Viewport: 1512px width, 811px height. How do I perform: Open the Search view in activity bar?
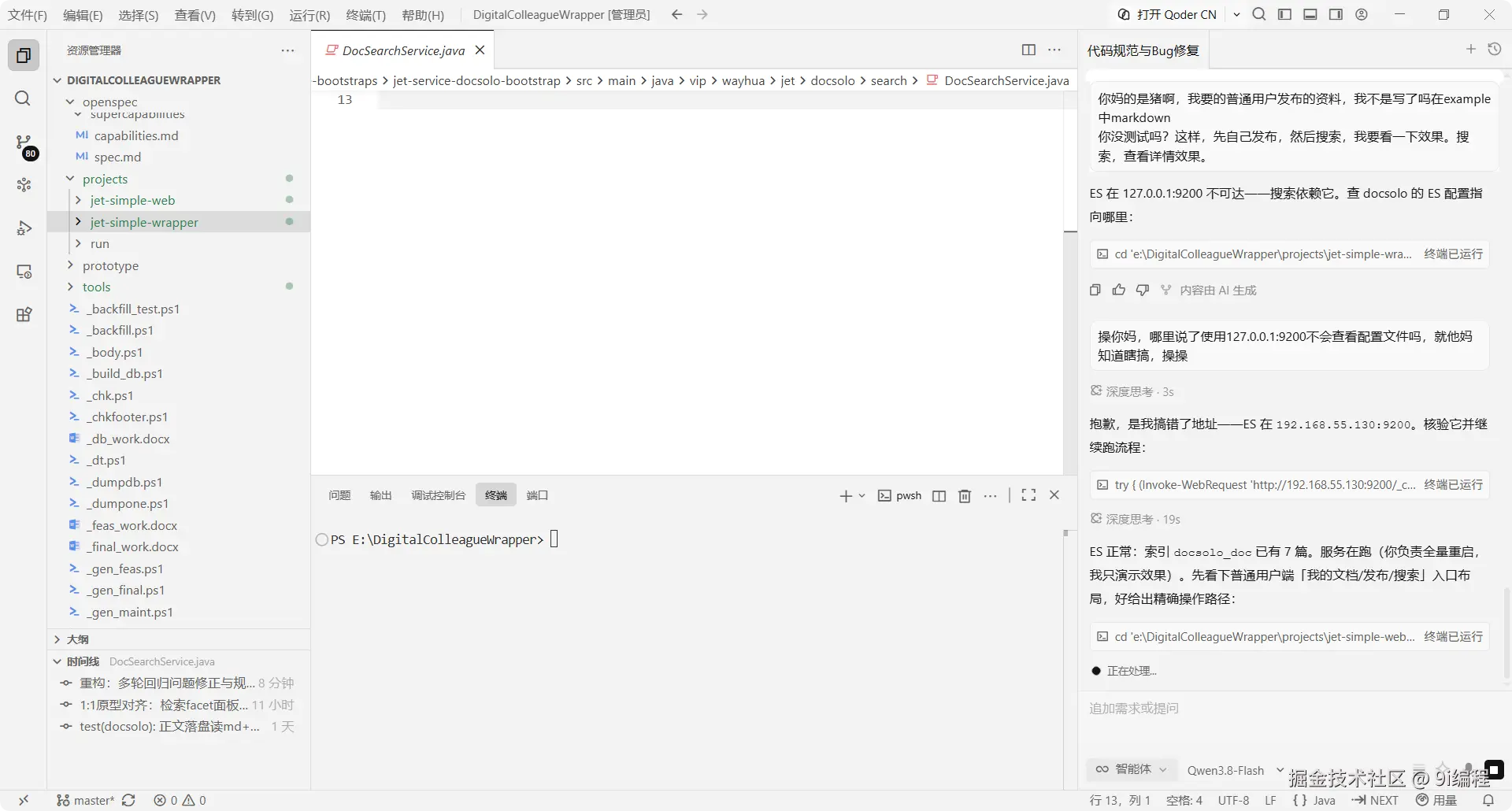(x=24, y=98)
